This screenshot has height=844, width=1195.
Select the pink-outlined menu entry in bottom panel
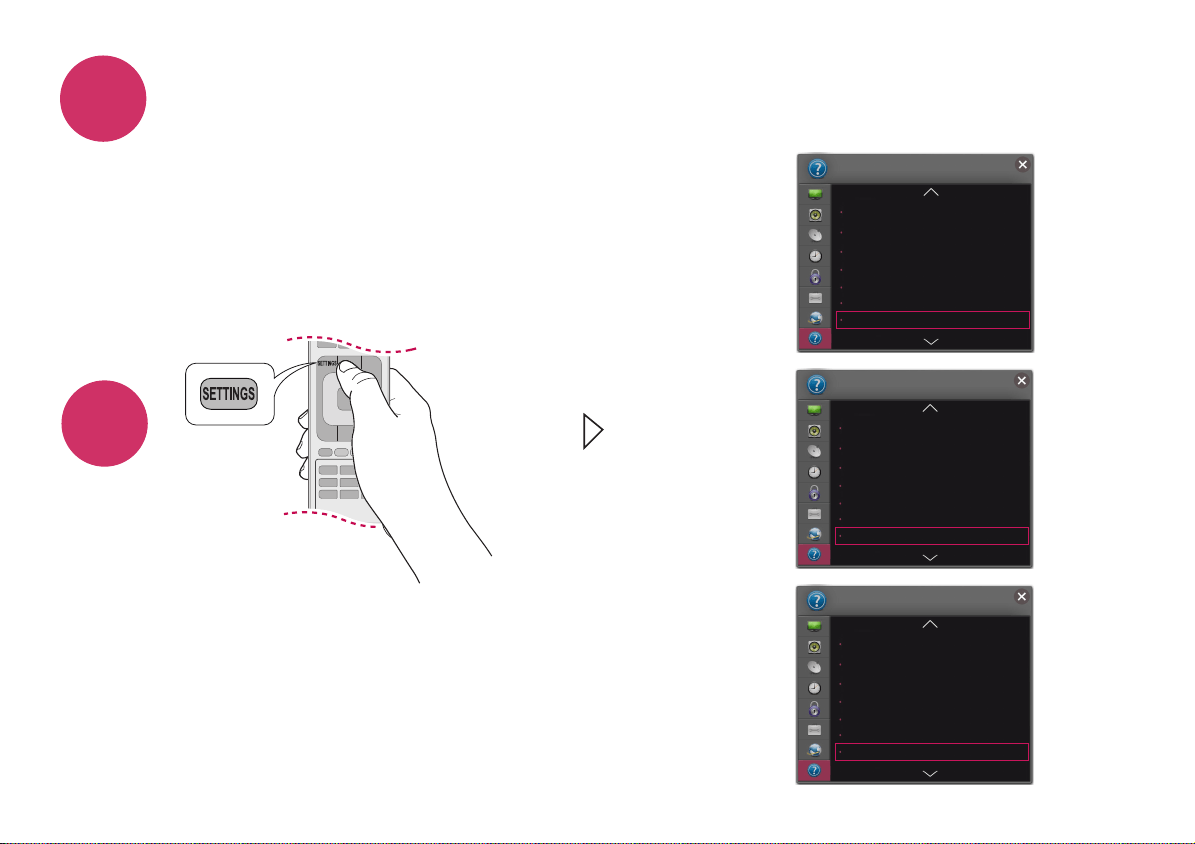coord(932,751)
